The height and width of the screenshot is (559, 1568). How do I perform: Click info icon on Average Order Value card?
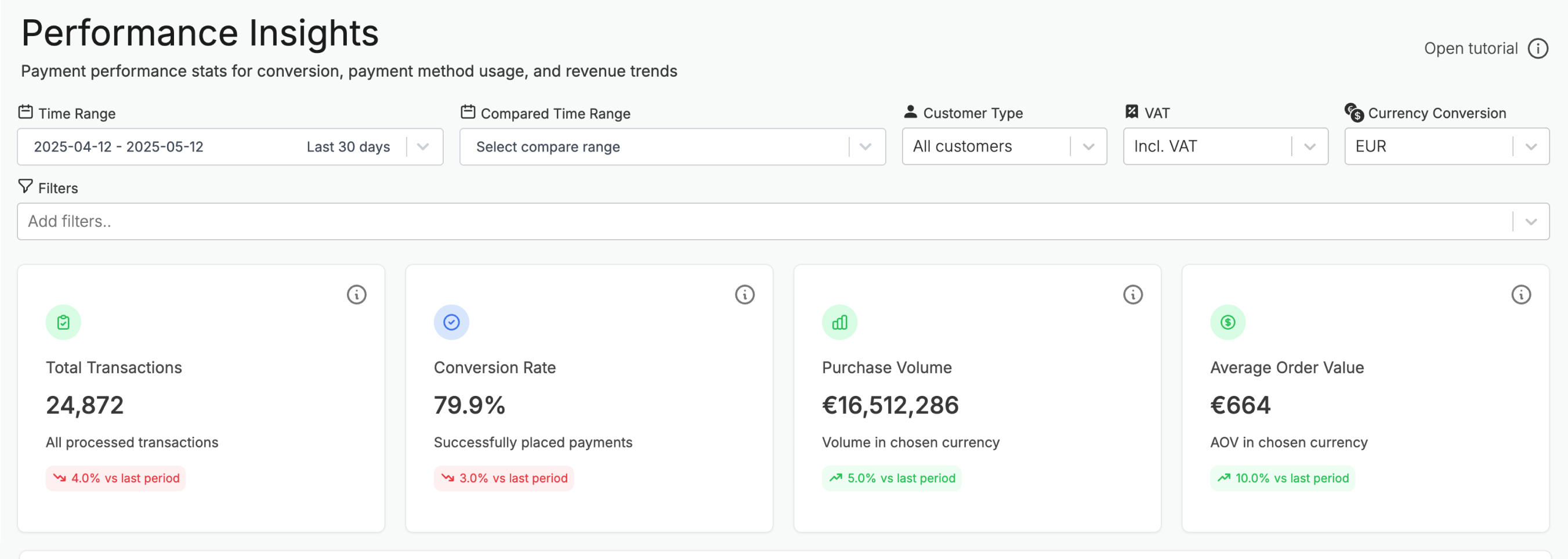[1520, 295]
